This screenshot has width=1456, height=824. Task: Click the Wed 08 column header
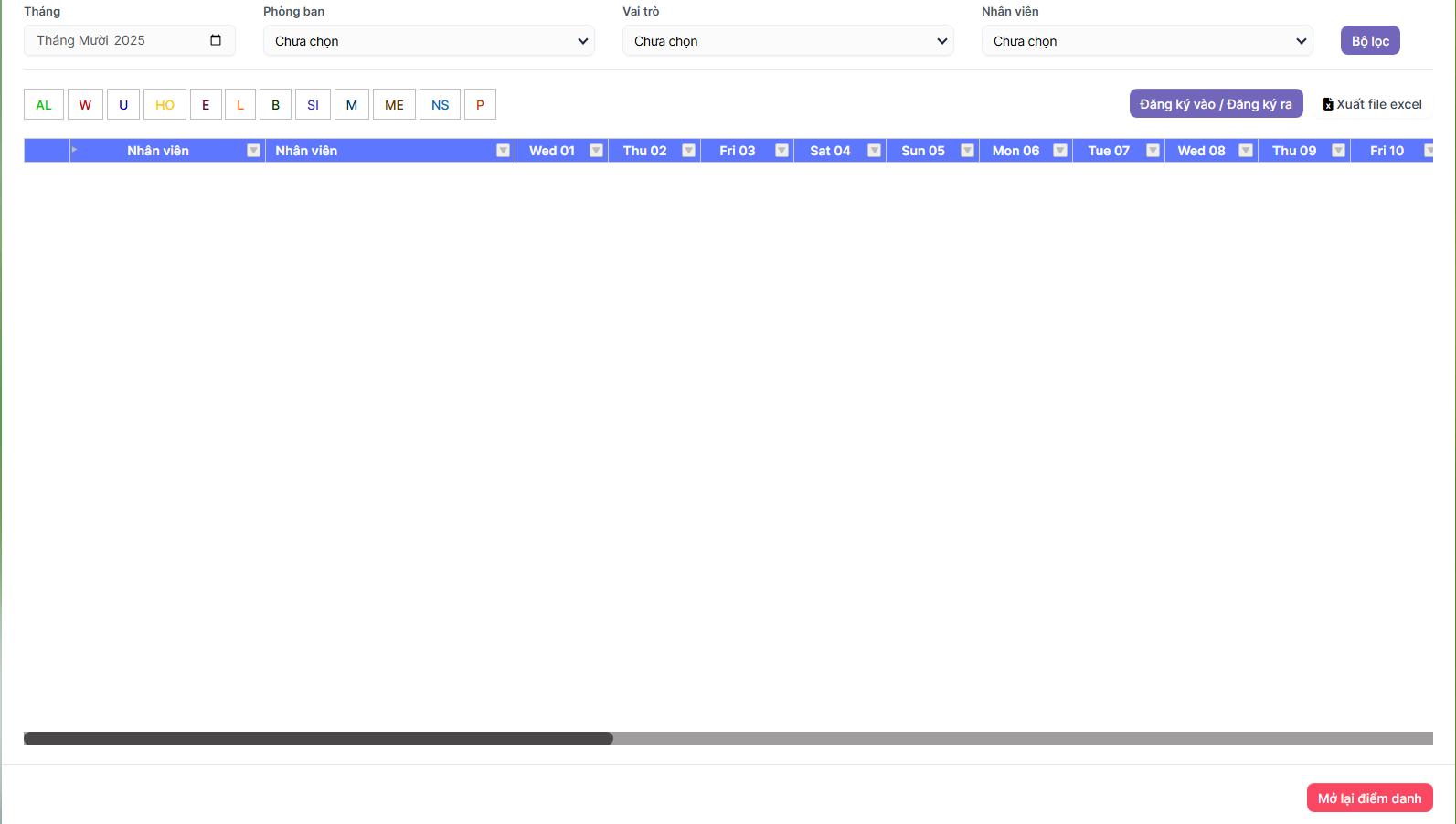[1201, 151]
